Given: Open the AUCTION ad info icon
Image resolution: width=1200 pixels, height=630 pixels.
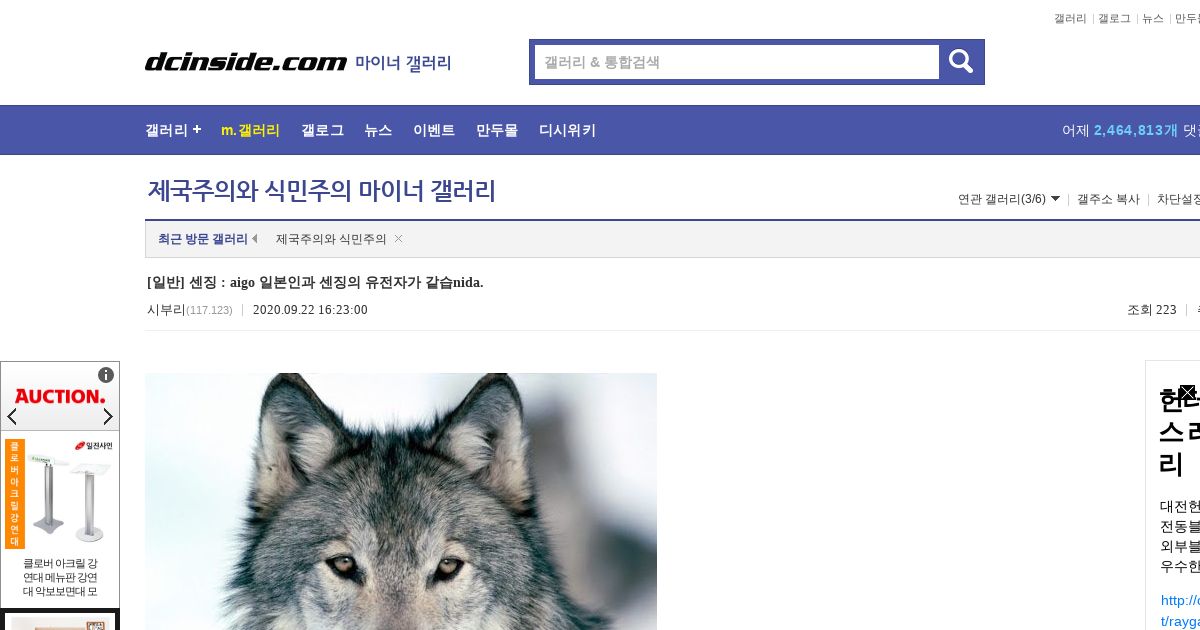Looking at the screenshot, I should click(x=106, y=375).
